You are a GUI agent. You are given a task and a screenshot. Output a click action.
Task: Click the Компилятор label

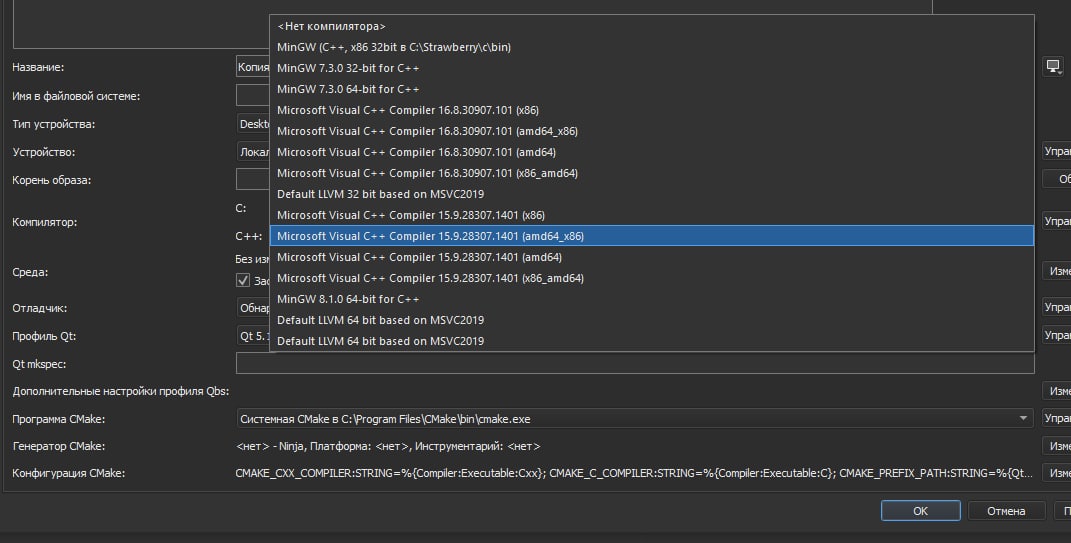click(44, 222)
